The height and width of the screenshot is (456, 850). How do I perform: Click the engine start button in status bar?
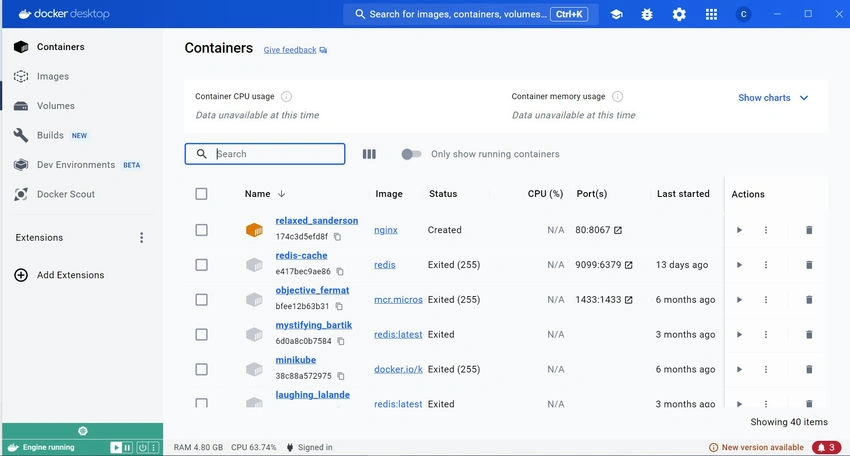coord(115,447)
